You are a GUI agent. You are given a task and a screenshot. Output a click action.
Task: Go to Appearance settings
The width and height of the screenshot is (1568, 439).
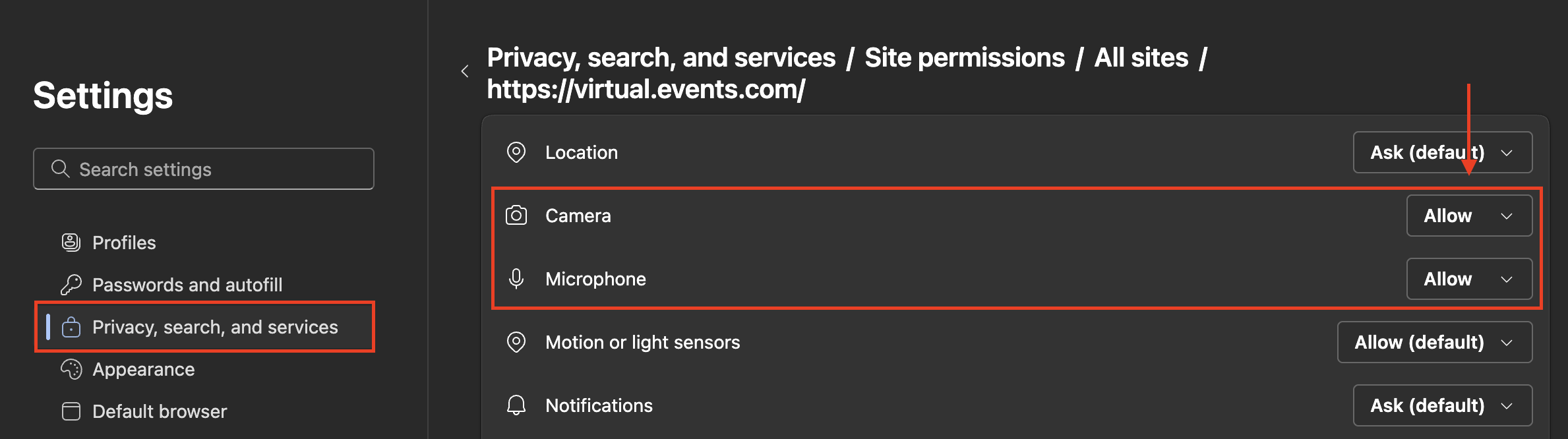144,369
